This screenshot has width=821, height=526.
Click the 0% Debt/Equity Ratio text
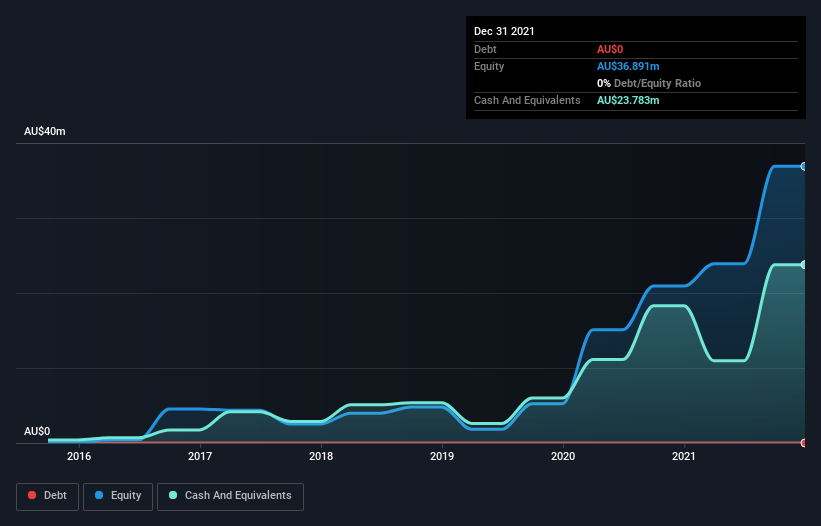click(x=649, y=83)
